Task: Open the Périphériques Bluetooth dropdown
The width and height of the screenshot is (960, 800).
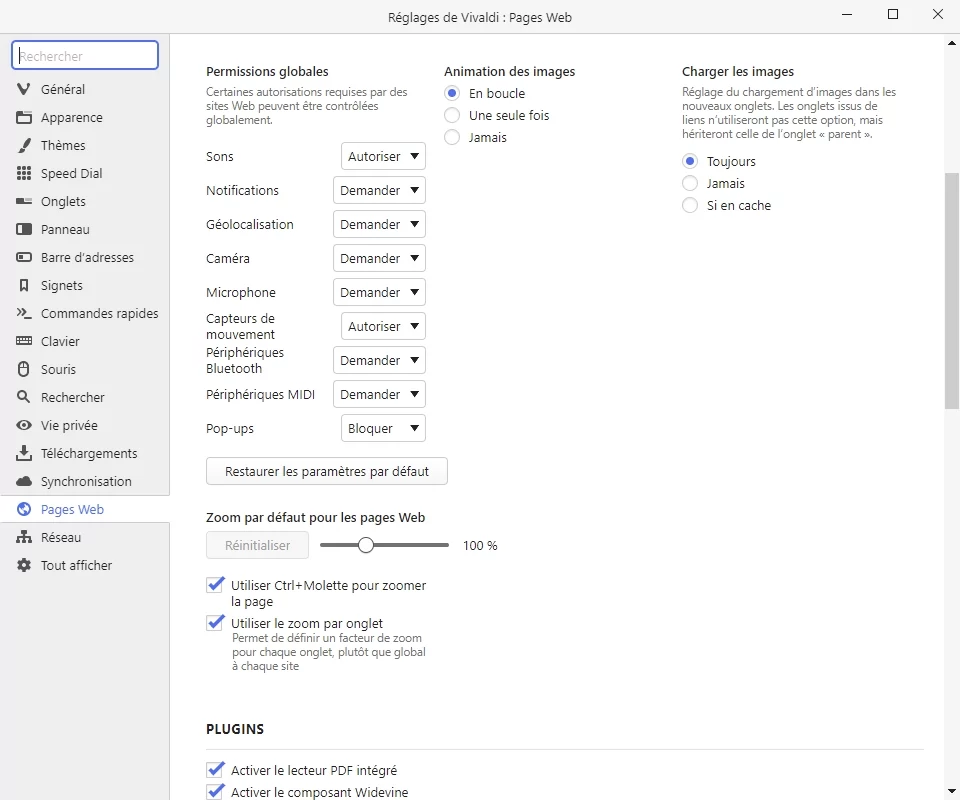Action: click(379, 361)
